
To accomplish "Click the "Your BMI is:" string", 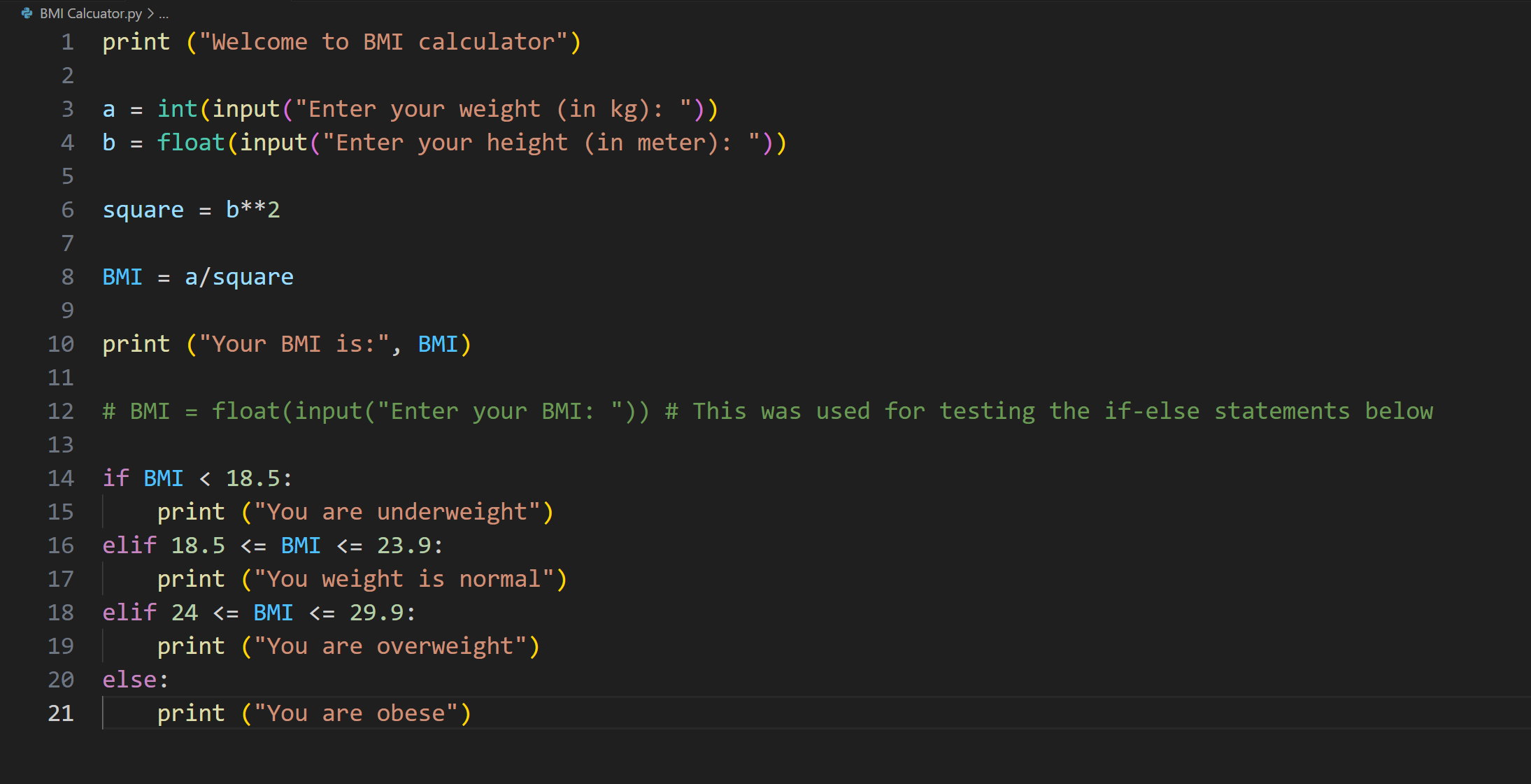I will click(294, 344).
